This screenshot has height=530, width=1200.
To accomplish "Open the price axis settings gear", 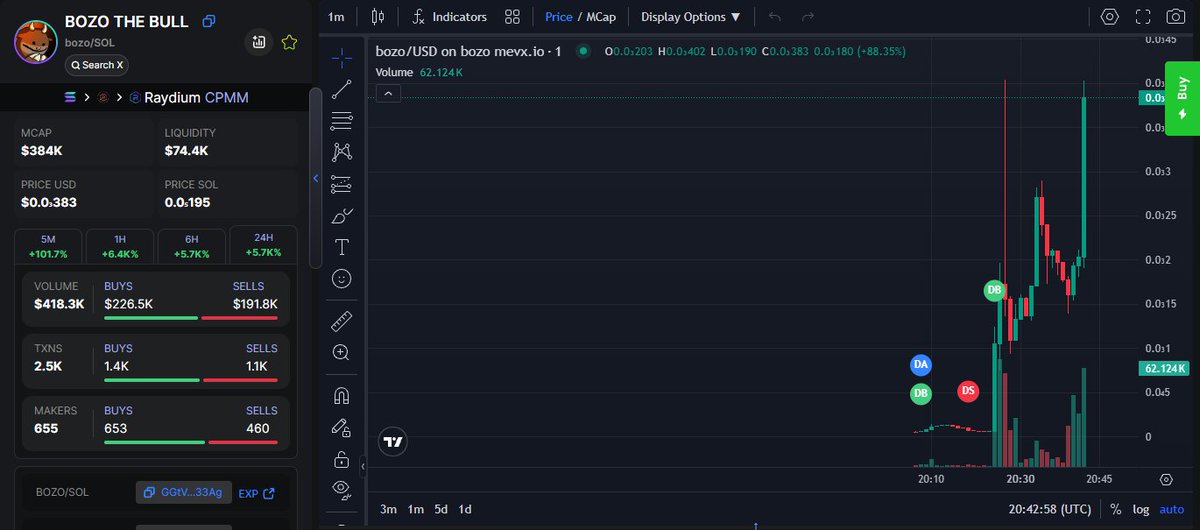I will [1166, 480].
